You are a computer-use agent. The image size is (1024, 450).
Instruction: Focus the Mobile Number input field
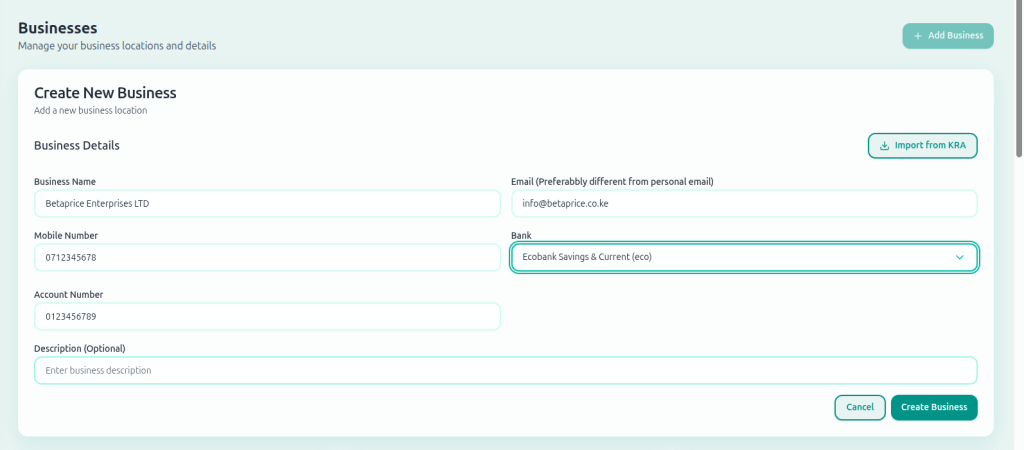pyautogui.click(x=267, y=257)
